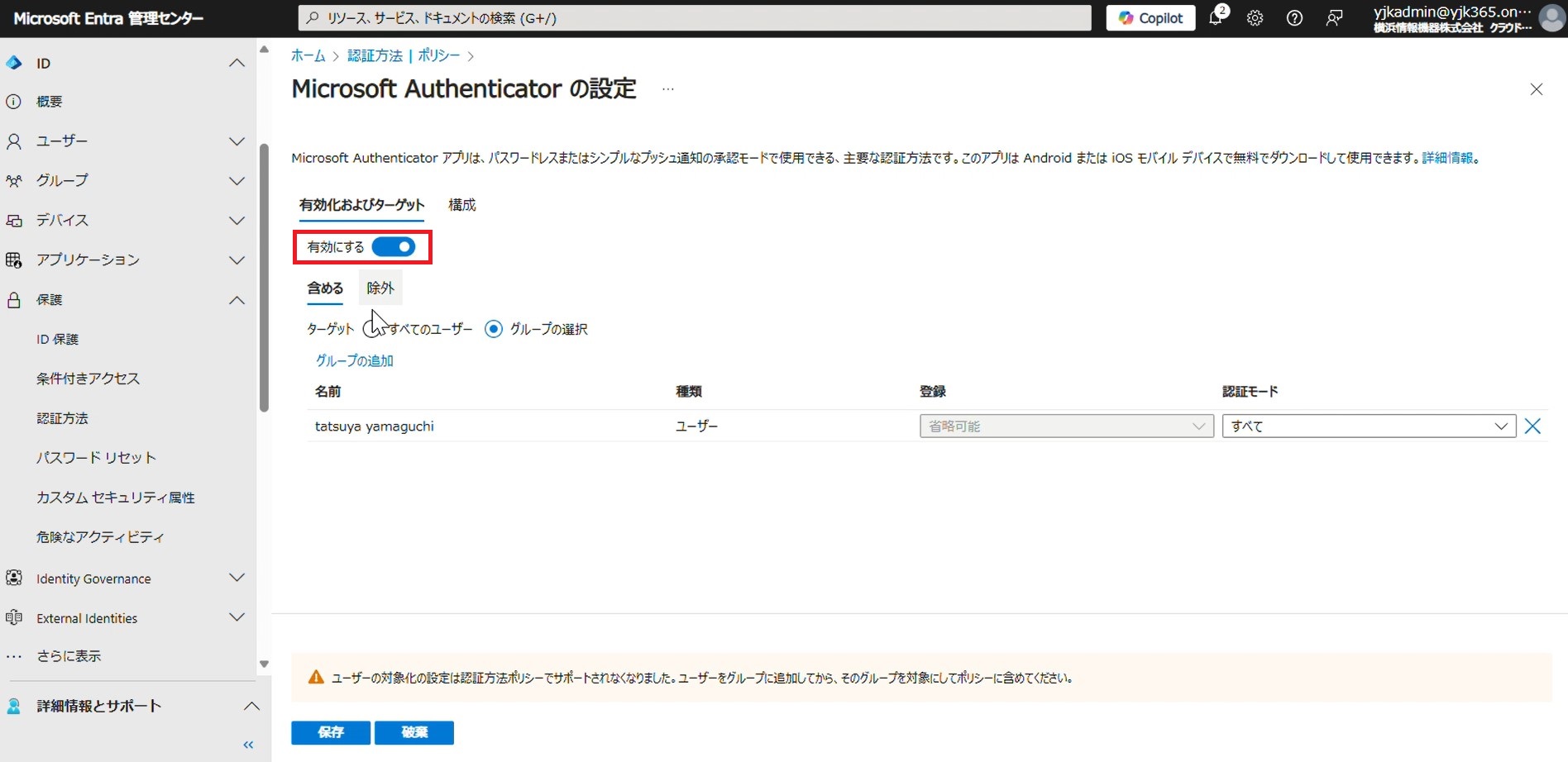1568x762 pixels.
Task: Open the 認証モード dropdown set to すべて
Action: (x=1369, y=426)
